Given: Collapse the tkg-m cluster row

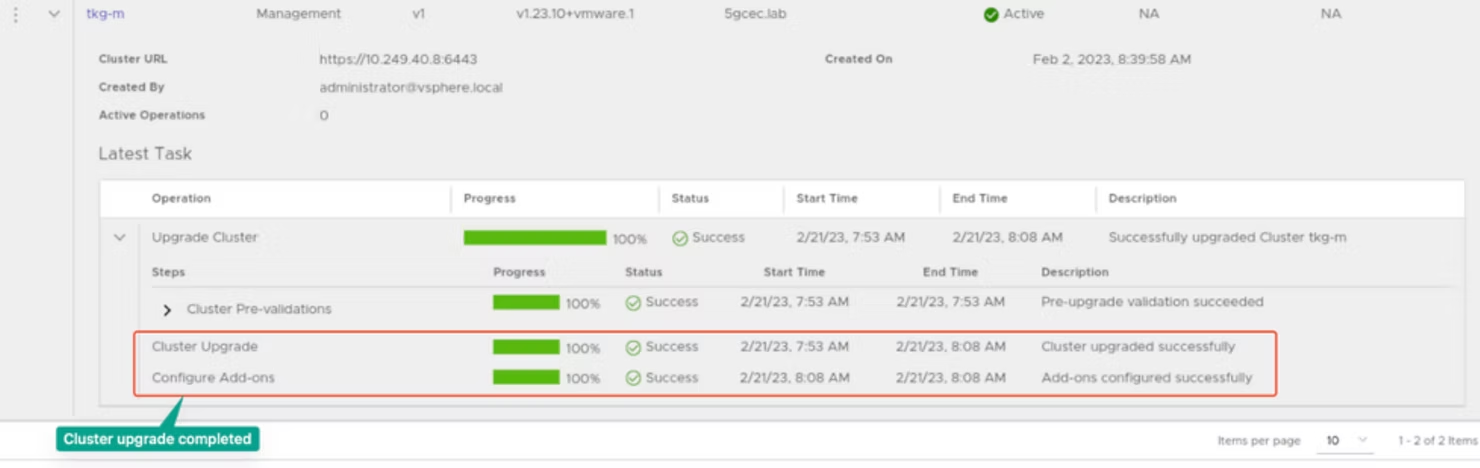Looking at the screenshot, I should coord(54,14).
